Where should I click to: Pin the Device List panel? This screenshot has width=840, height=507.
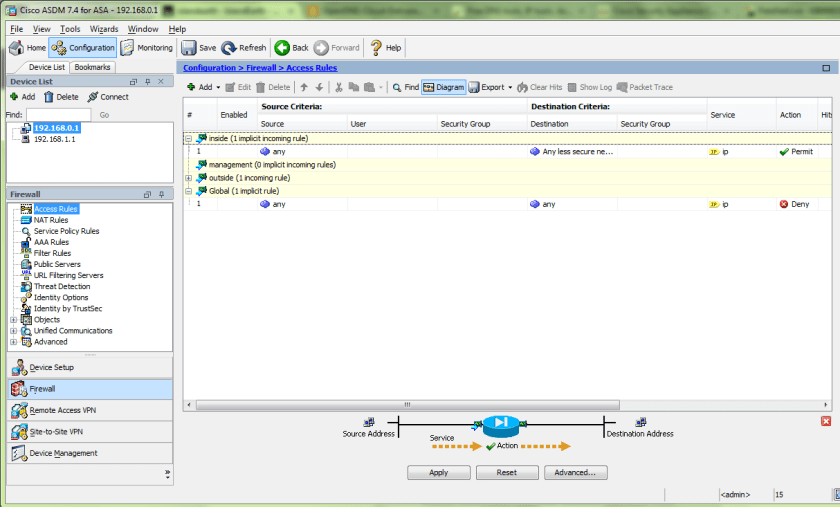tap(148, 81)
